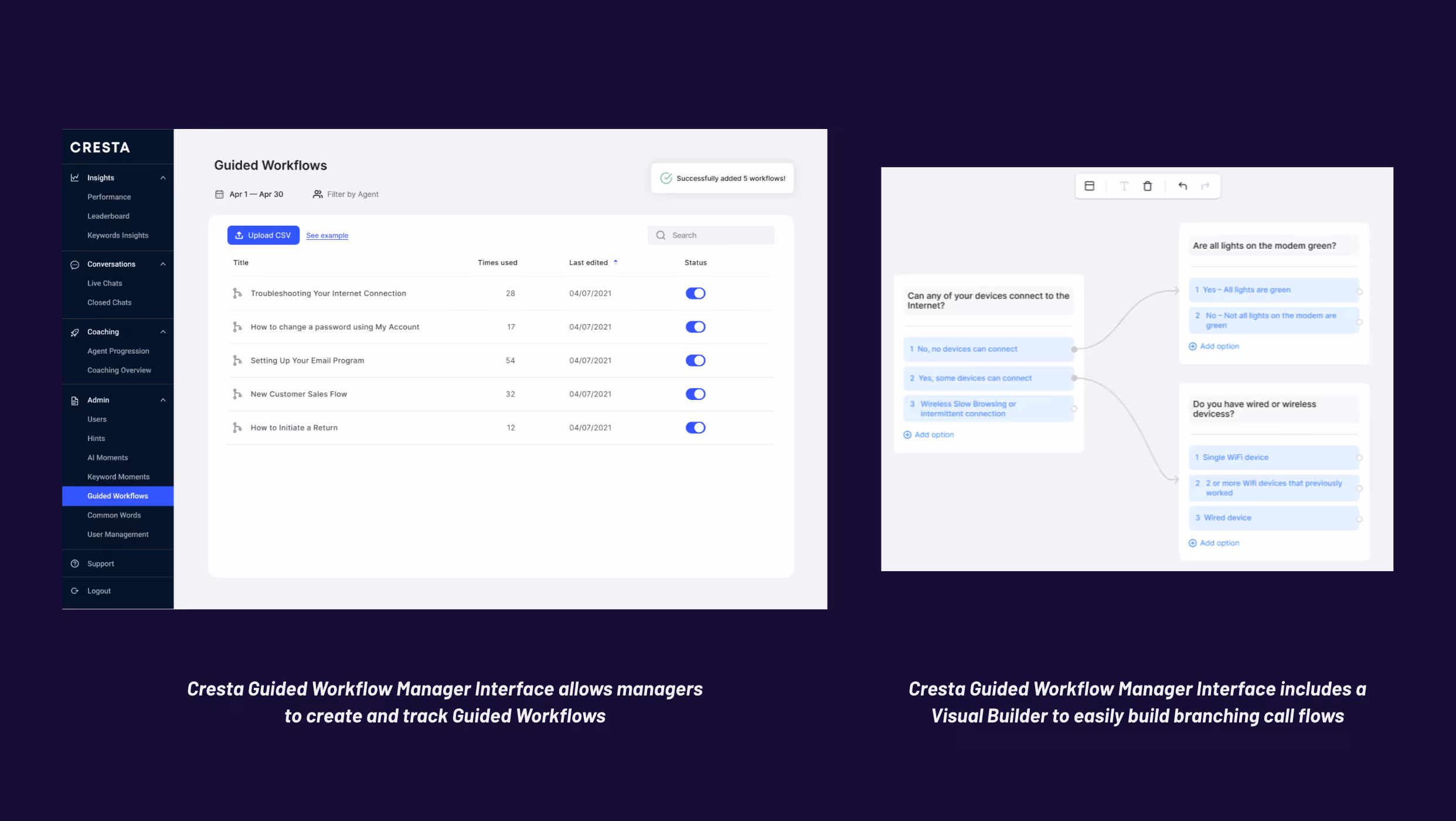Image resolution: width=1456 pixels, height=821 pixels.
Task: Click the redo arrow in the builder toolbar
Action: coord(1205,186)
